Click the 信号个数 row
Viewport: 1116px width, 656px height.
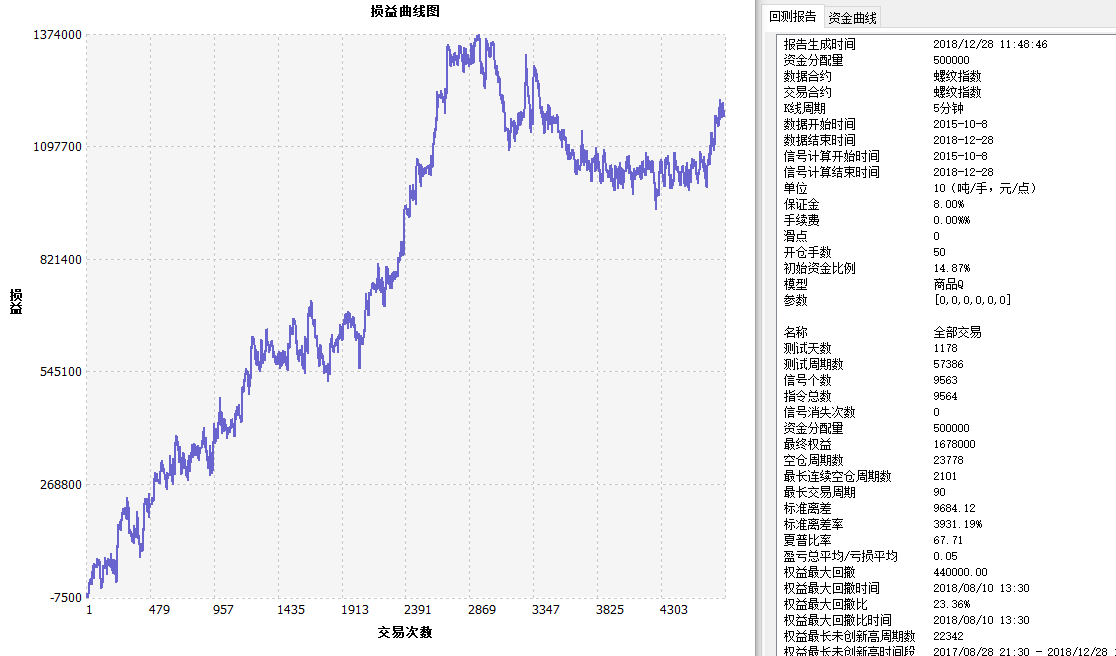coord(807,380)
